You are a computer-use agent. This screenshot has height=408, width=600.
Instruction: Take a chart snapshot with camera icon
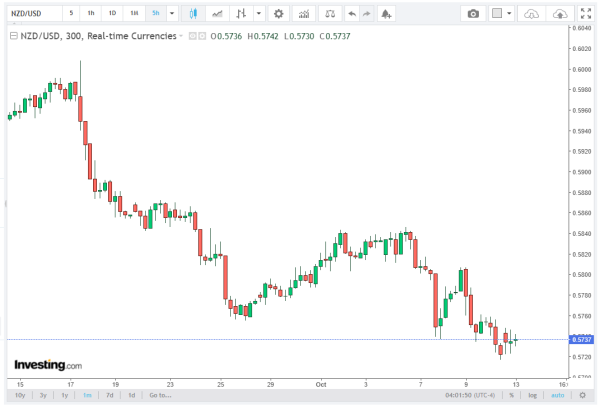473,14
